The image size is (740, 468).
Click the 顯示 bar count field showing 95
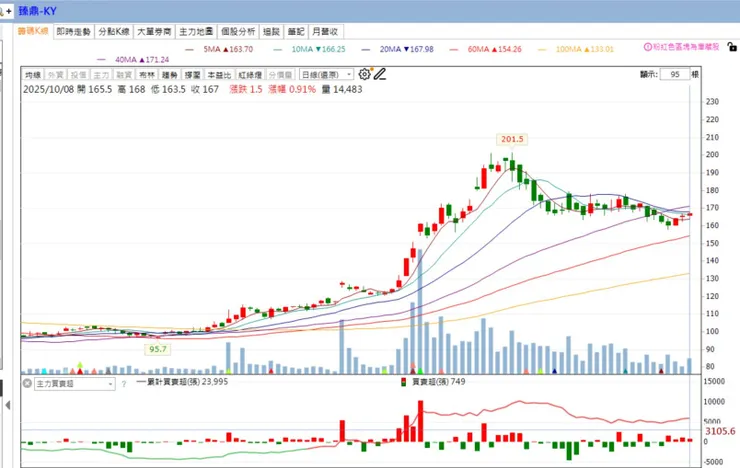click(675, 74)
